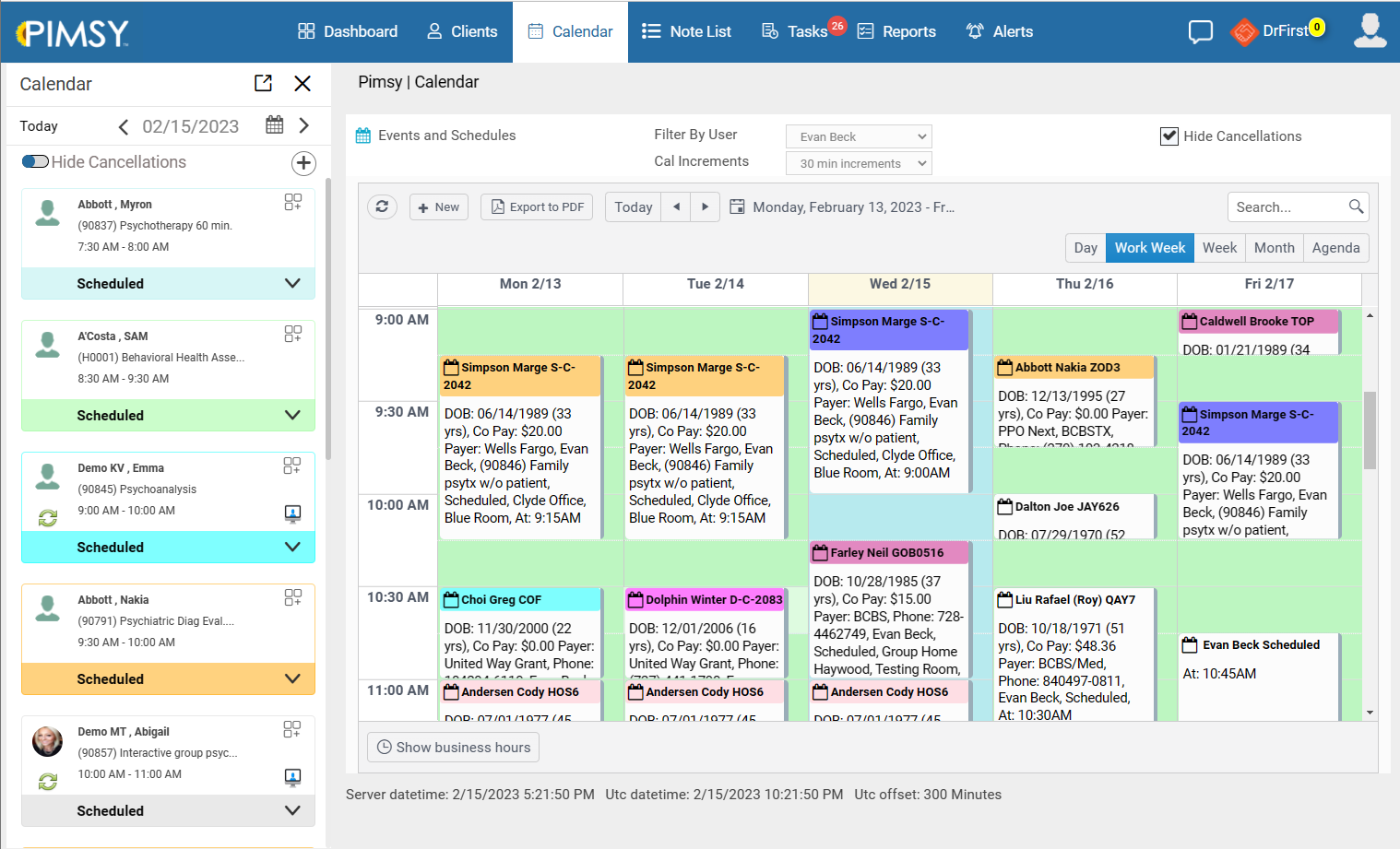Open the Filter By User dropdown
This screenshot has height=849, width=1400.
pos(858,136)
